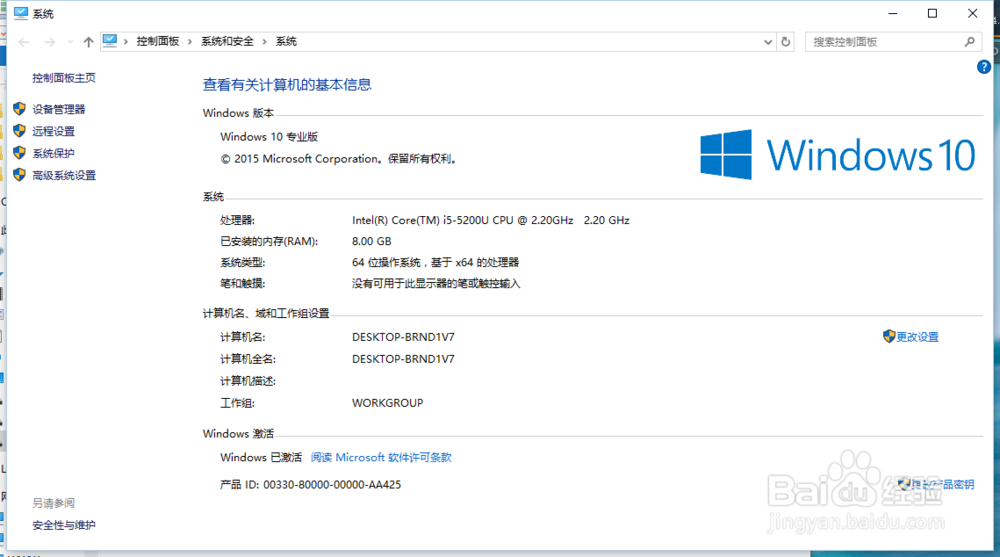Click processor value Intel Core i5-5200U text
Image resolution: width=1000 pixels, height=557 pixels.
point(490,220)
